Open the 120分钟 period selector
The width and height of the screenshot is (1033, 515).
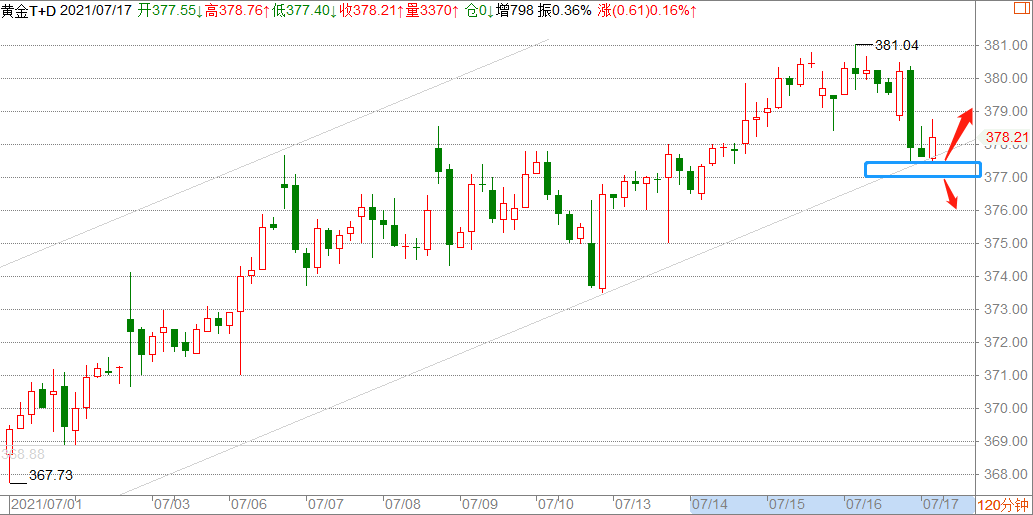(x=1001, y=506)
